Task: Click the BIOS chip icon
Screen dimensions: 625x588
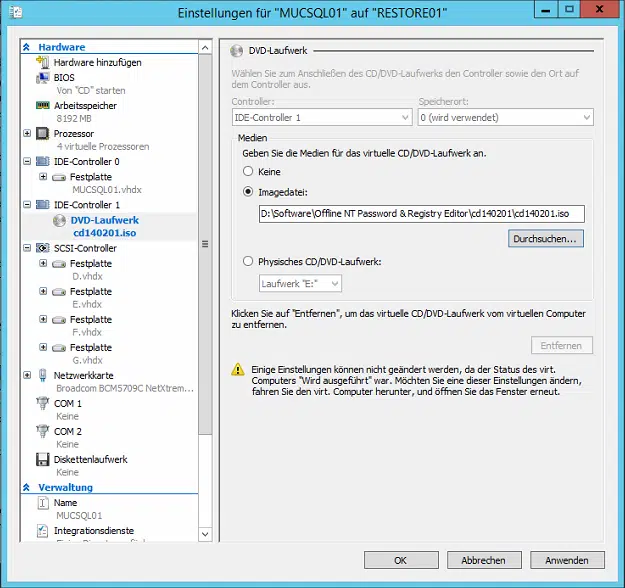Action: tap(43, 77)
